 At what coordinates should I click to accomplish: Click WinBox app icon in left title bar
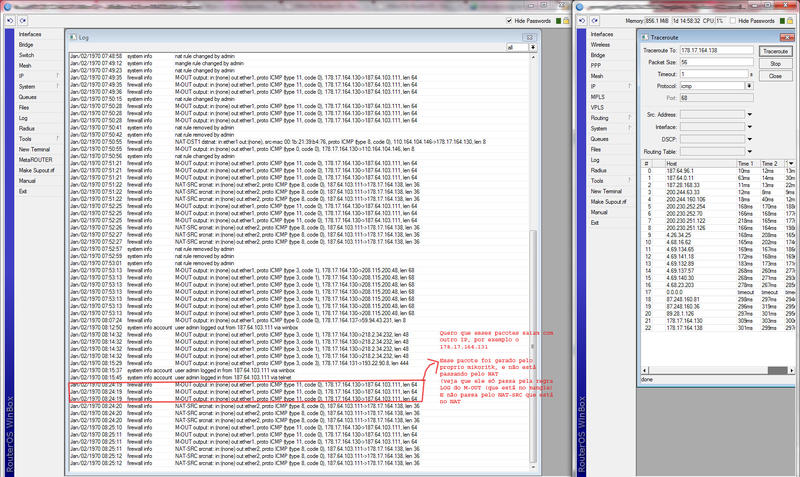[x=7, y=7]
